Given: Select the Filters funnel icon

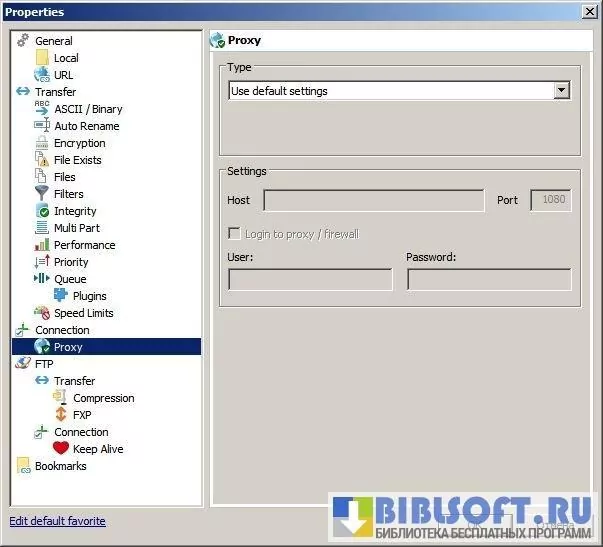Looking at the screenshot, I should click(x=42, y=194).
